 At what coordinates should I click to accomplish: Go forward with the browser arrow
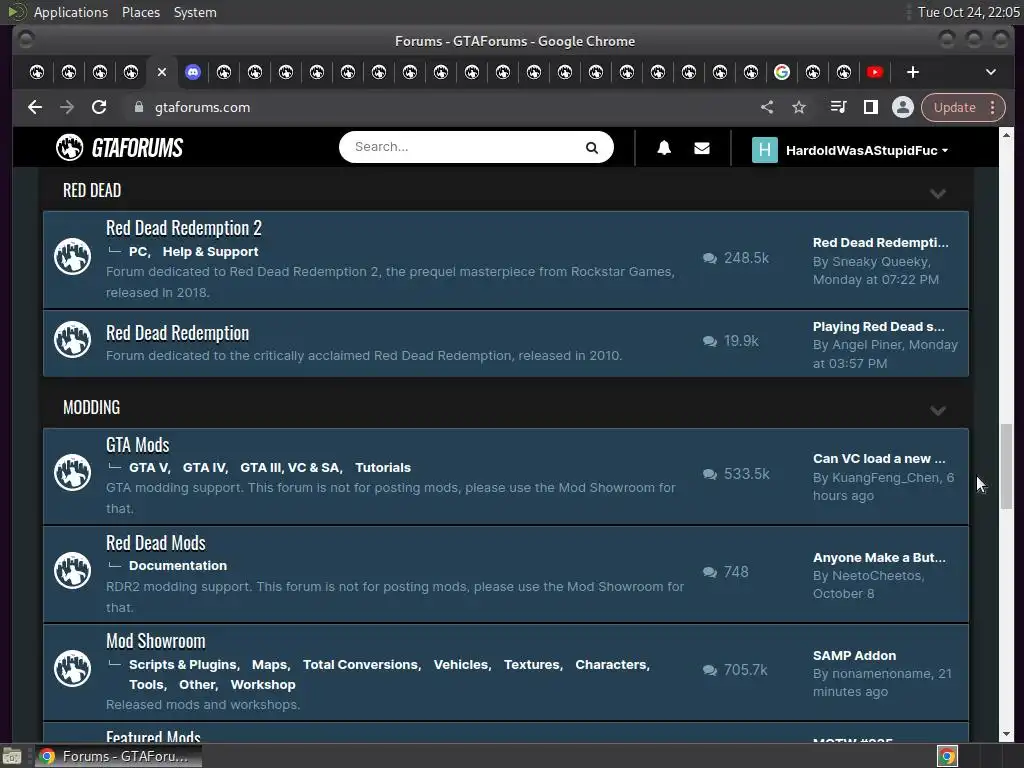point(67,107)
